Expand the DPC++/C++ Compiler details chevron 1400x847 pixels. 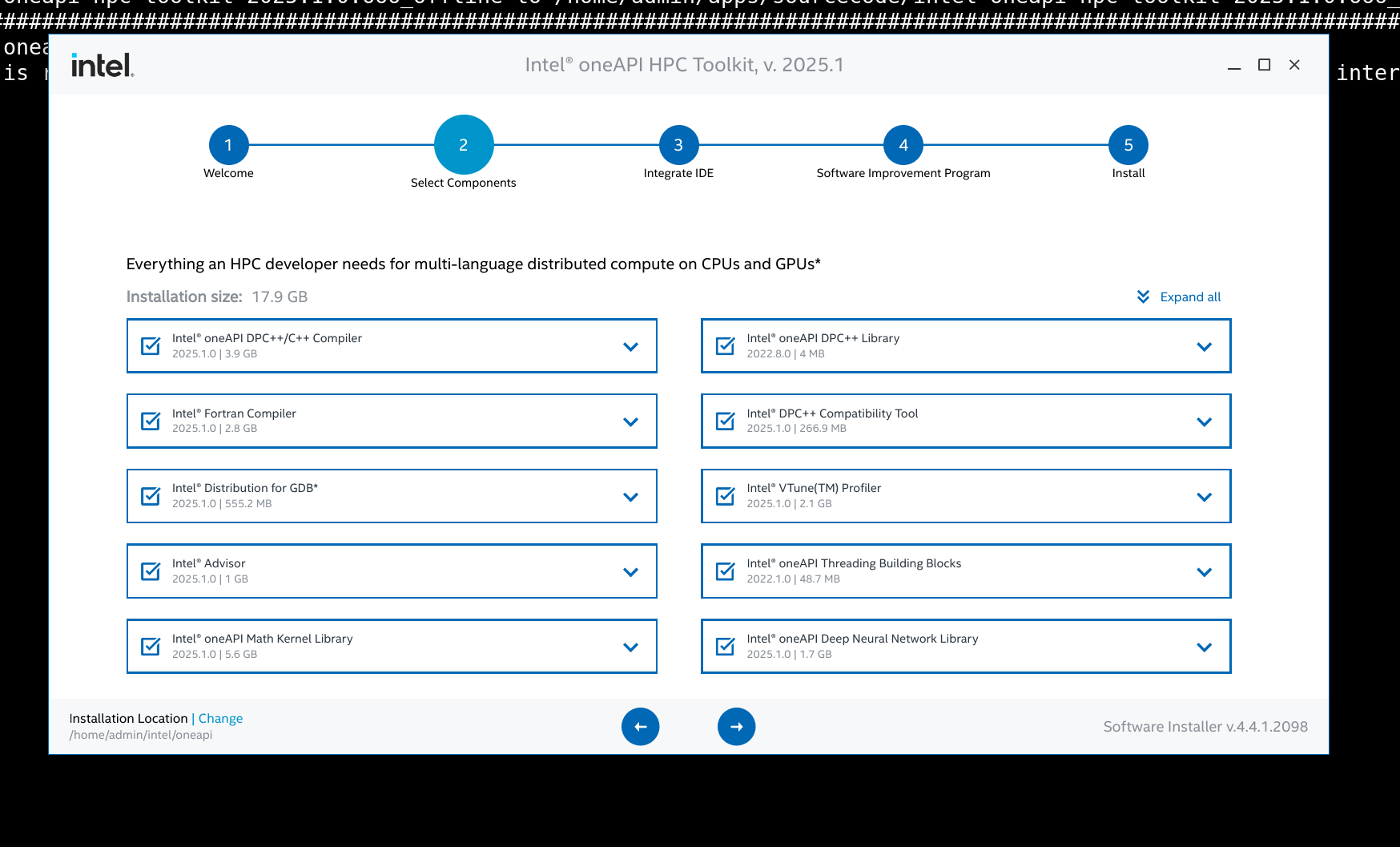coord(631,347)
